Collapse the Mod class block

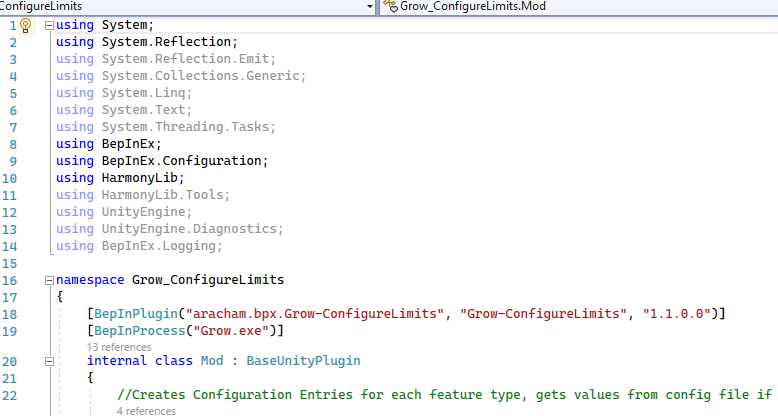(x=79, y=361)
